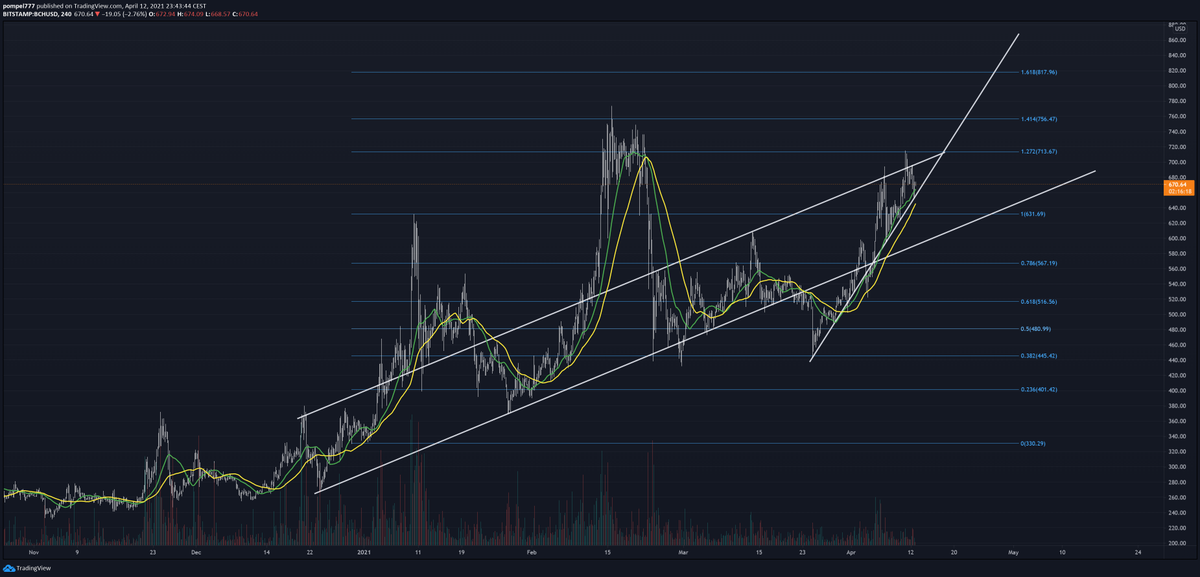Viewport: 1200px width, 577px height.
Task: Click the 2021 year marker on time axis
Action: (x=364, y=552)
